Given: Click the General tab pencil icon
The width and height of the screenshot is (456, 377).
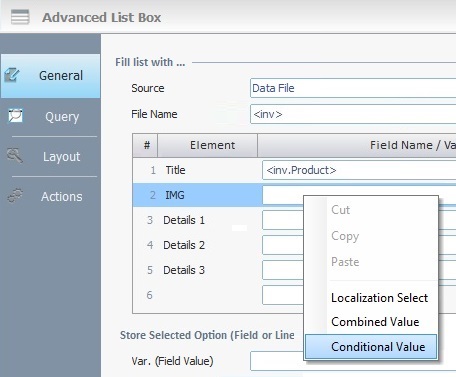Looking at the screenshot, I should (12, 75).
